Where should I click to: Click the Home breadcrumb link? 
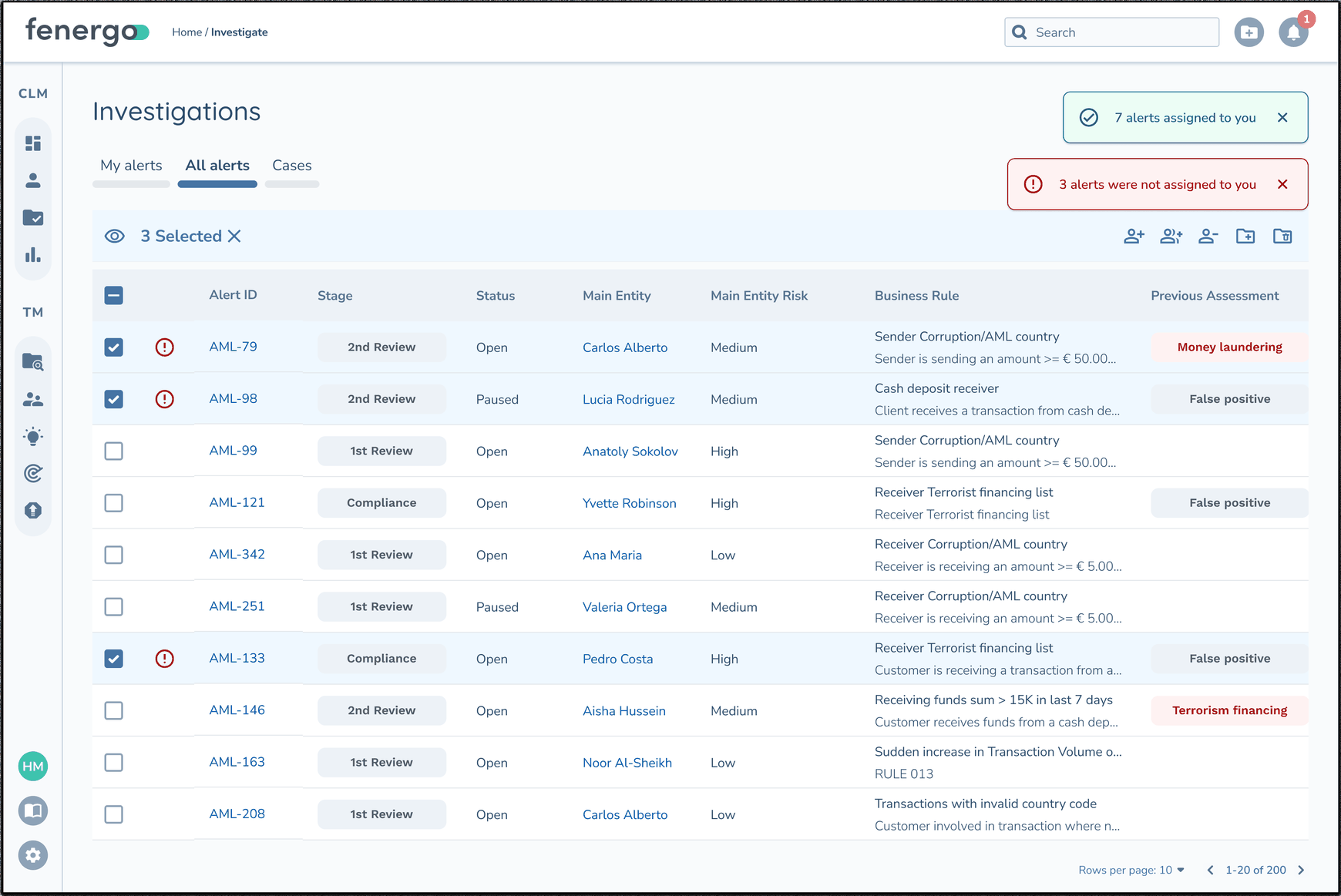[x=187, y=32]
